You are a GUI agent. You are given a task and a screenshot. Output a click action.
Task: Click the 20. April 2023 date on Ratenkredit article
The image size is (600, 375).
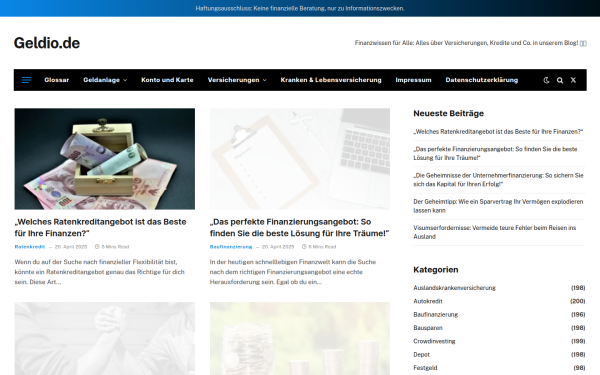(71, 247)
